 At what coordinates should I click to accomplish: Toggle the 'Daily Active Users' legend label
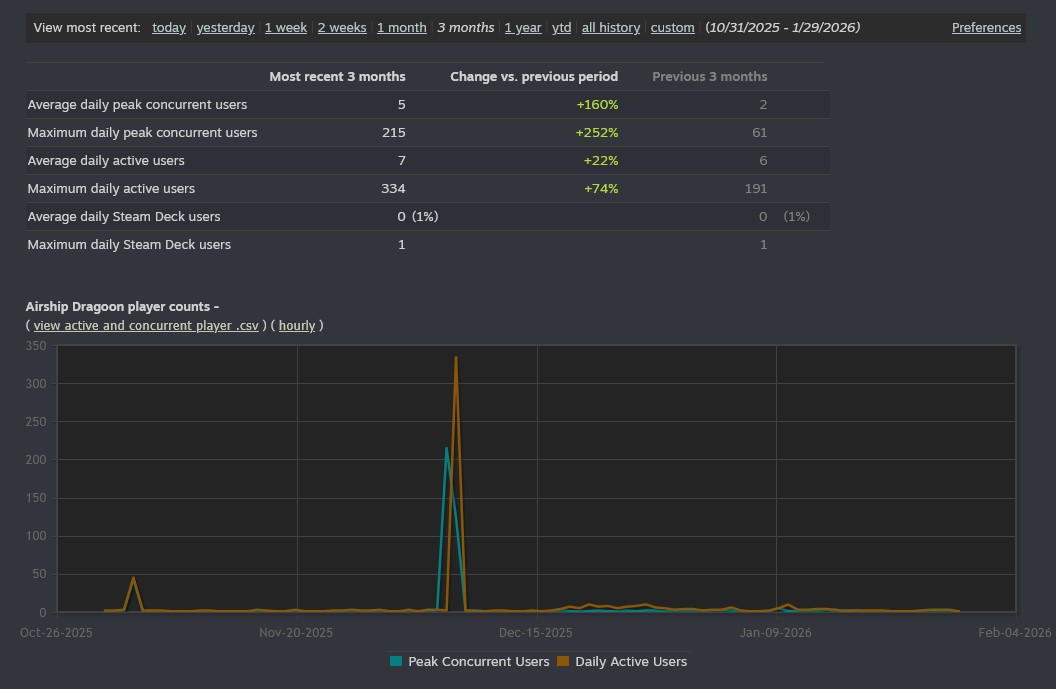tap(631, 662)
